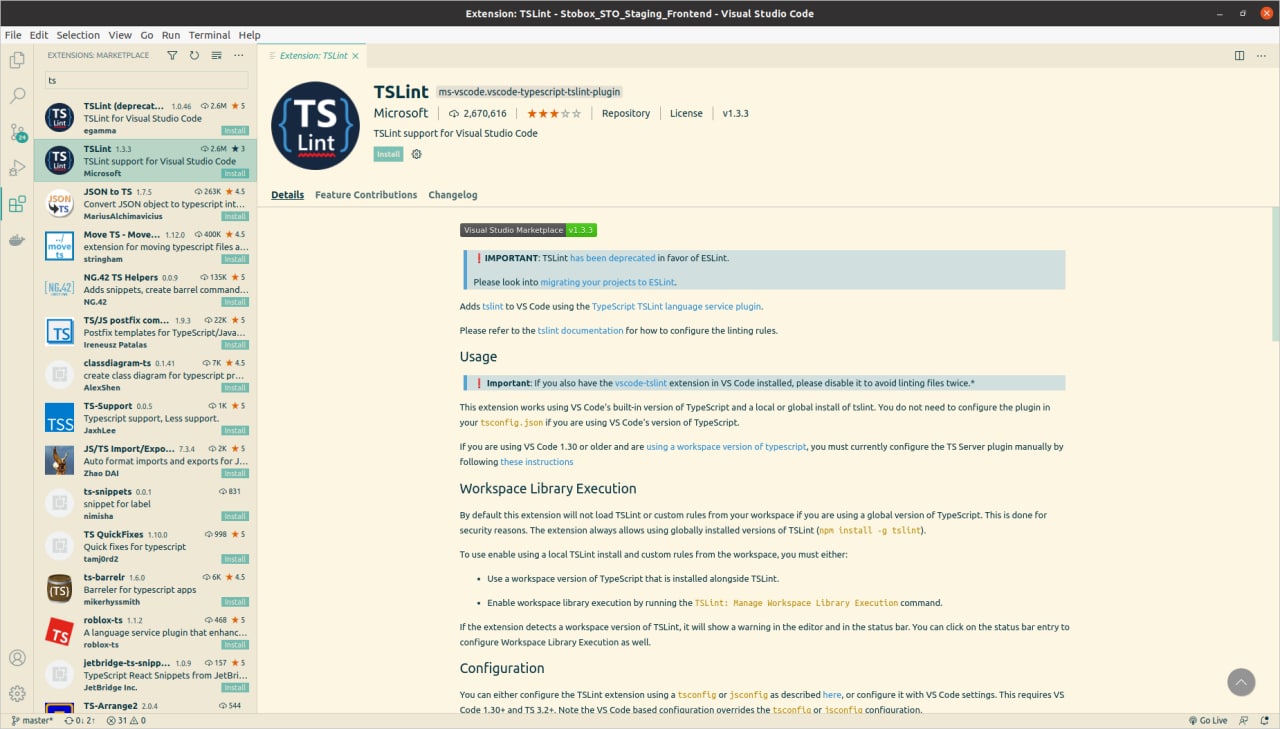Install classdiagram-ts by AlexShen
The image size is (1280, 729).
235,388
